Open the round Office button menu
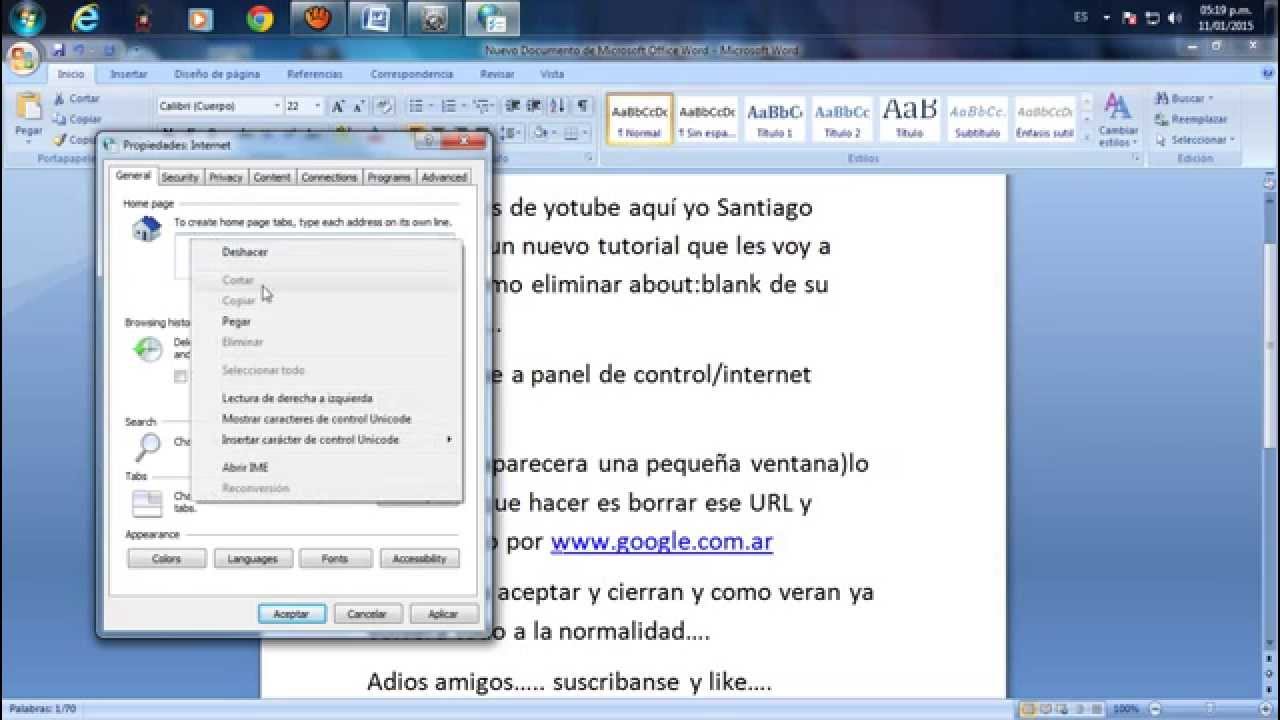 (21, 57)
